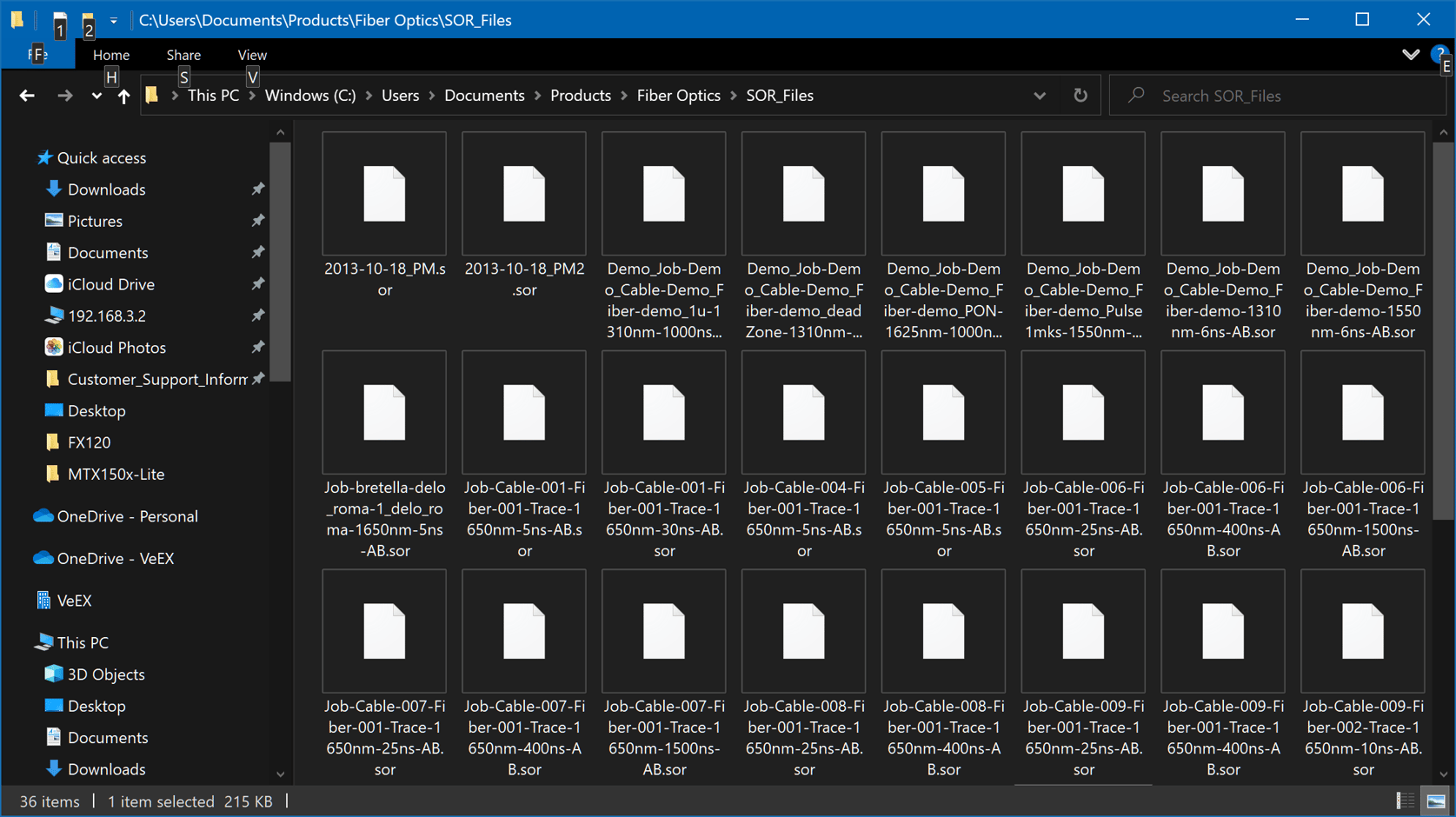This screenshot has height=817, width=1456.
Task: Switch to Details view using status bar icon
Action: (1404, 800)
